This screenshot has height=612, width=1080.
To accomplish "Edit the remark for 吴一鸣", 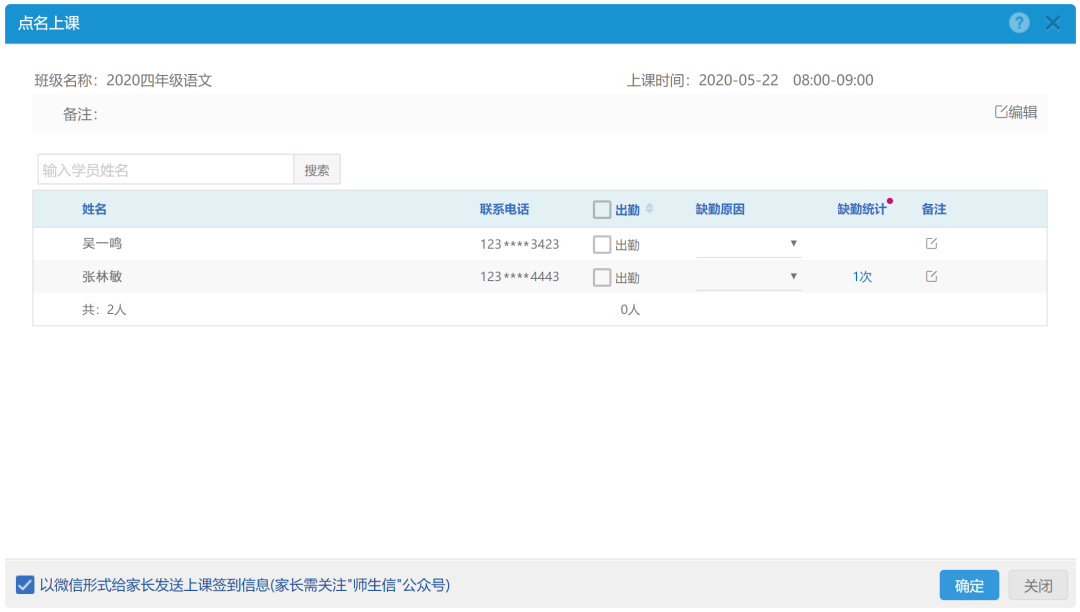I will click(931, 244).
